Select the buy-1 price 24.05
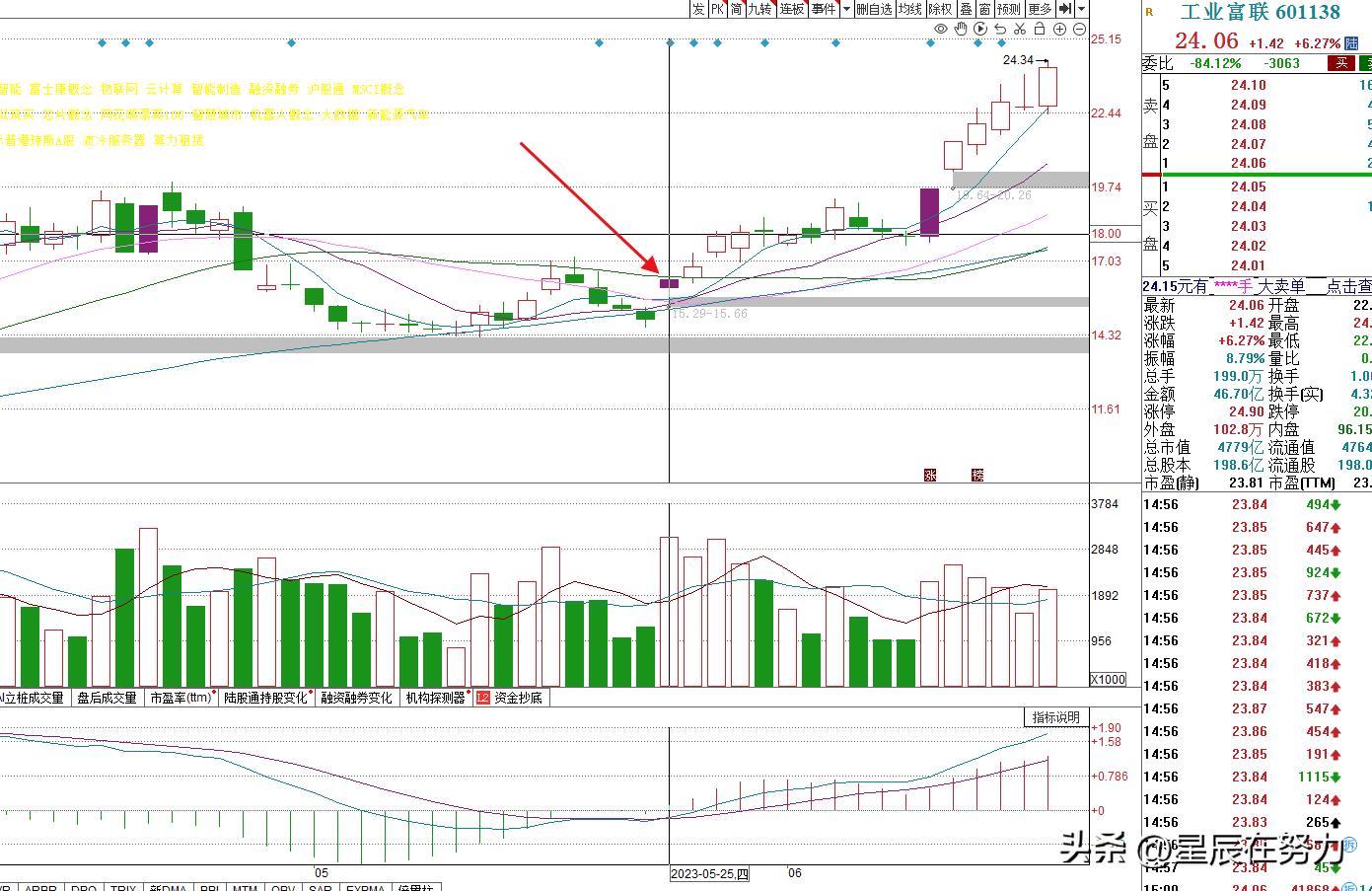The width and height of the screenshot is (1372, 891). point(1248,186)
